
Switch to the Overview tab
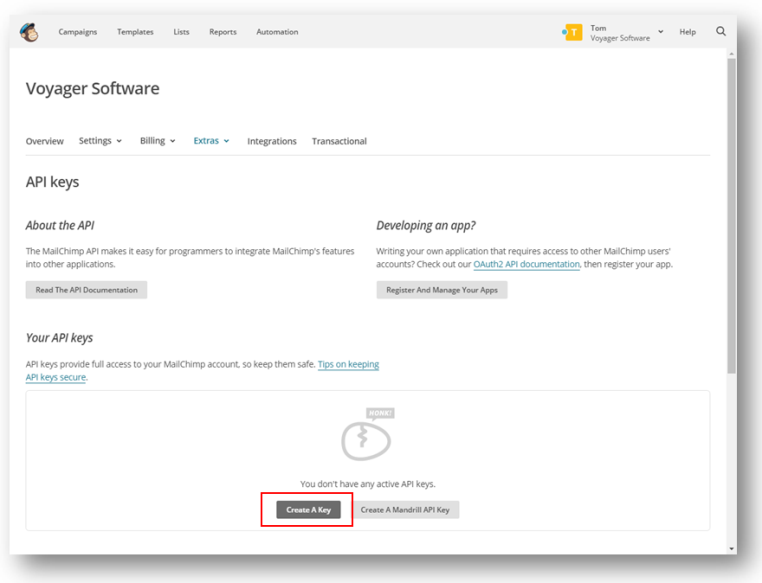(45, 141)
